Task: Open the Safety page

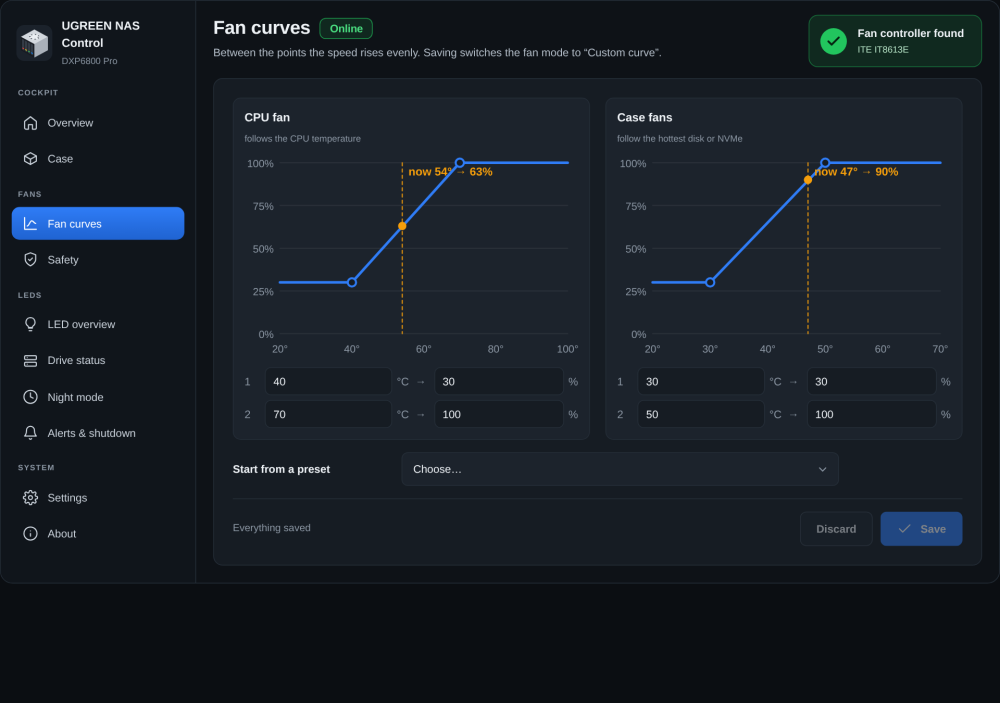Action: 98,260
